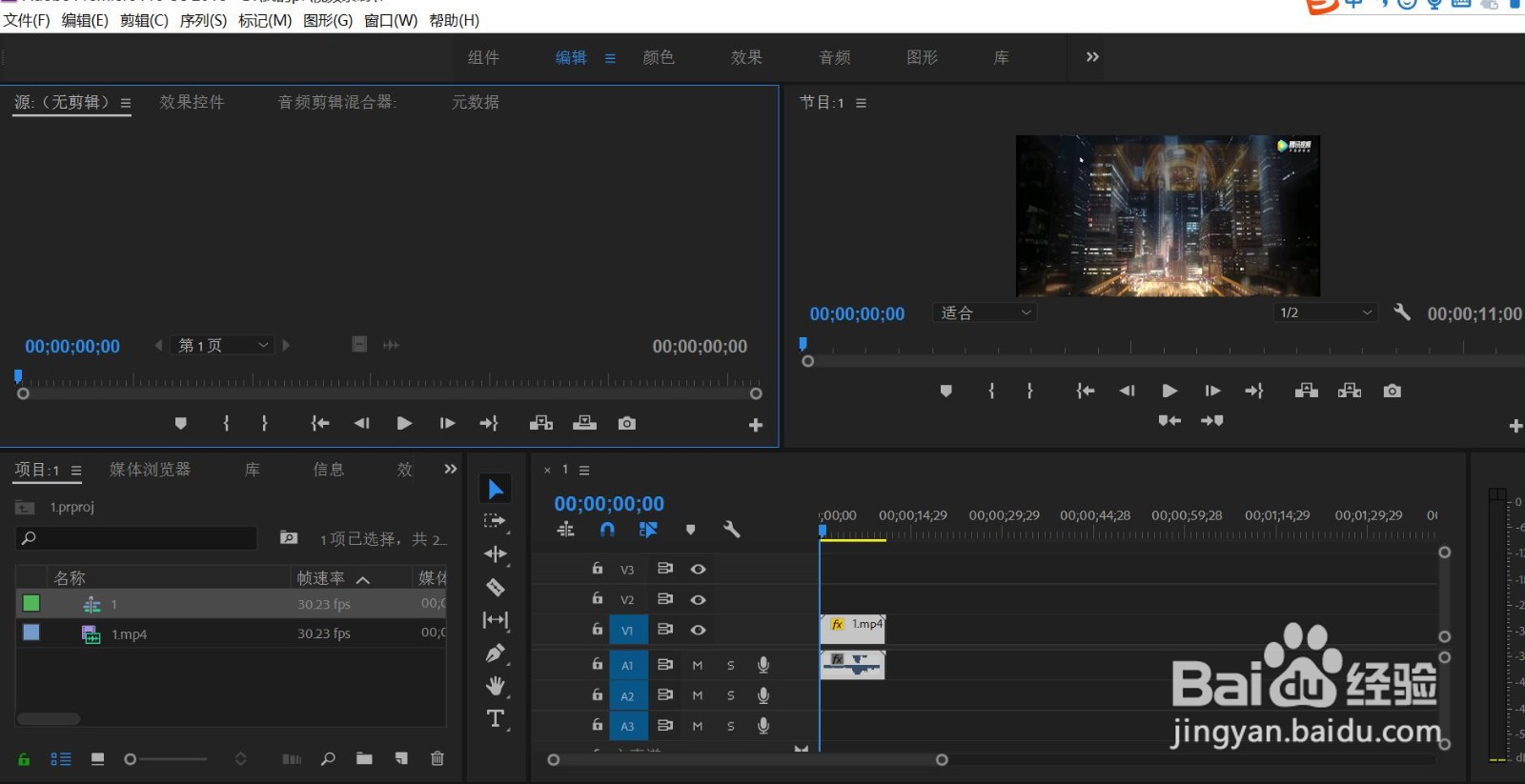Open the 第1页 page dropdown
The image size is (1525, 784).
coord(224,345)
